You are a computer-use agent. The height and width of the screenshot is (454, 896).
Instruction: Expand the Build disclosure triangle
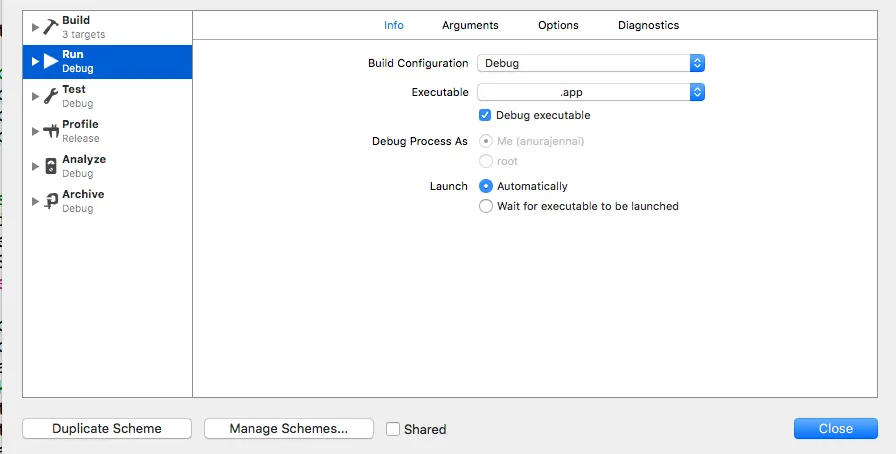(35, 27)
